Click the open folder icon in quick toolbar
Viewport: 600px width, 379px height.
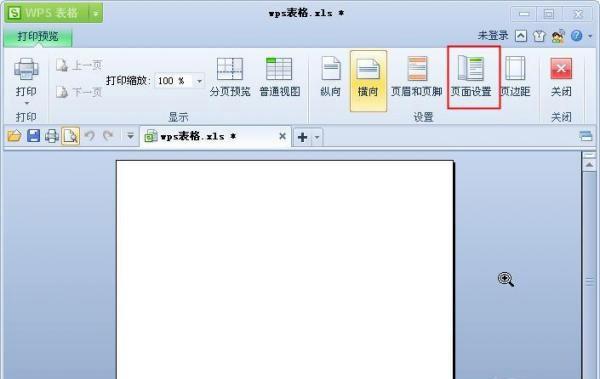pos(14,136)
